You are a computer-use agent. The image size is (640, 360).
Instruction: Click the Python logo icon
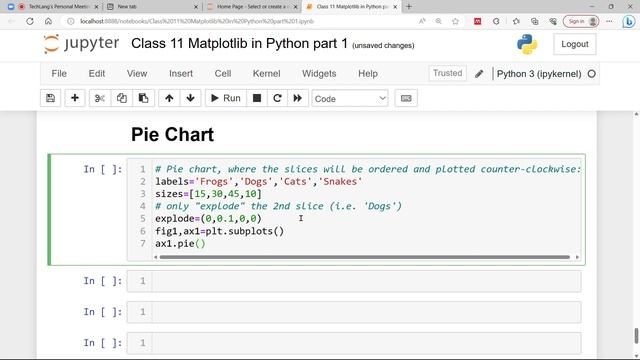click(527, 44)
